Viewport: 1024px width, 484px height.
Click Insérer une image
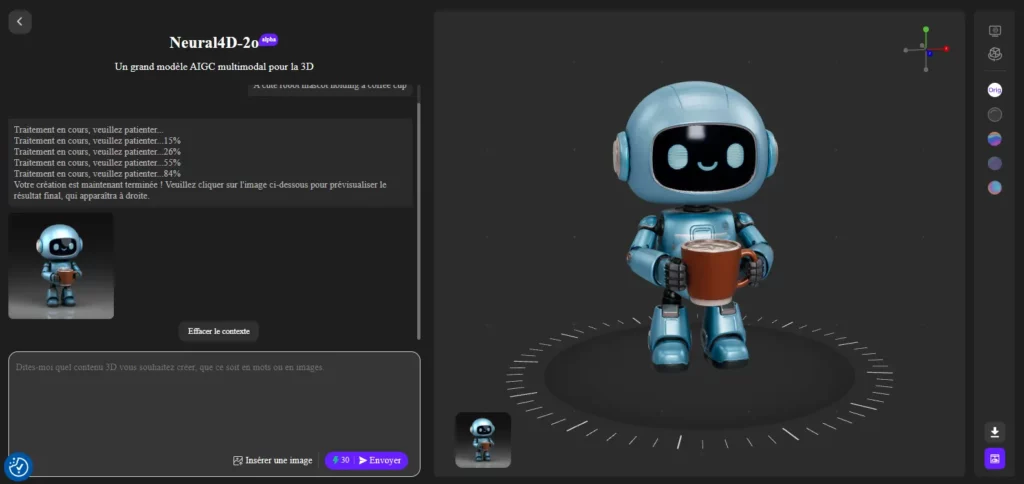tap(273, 460)
